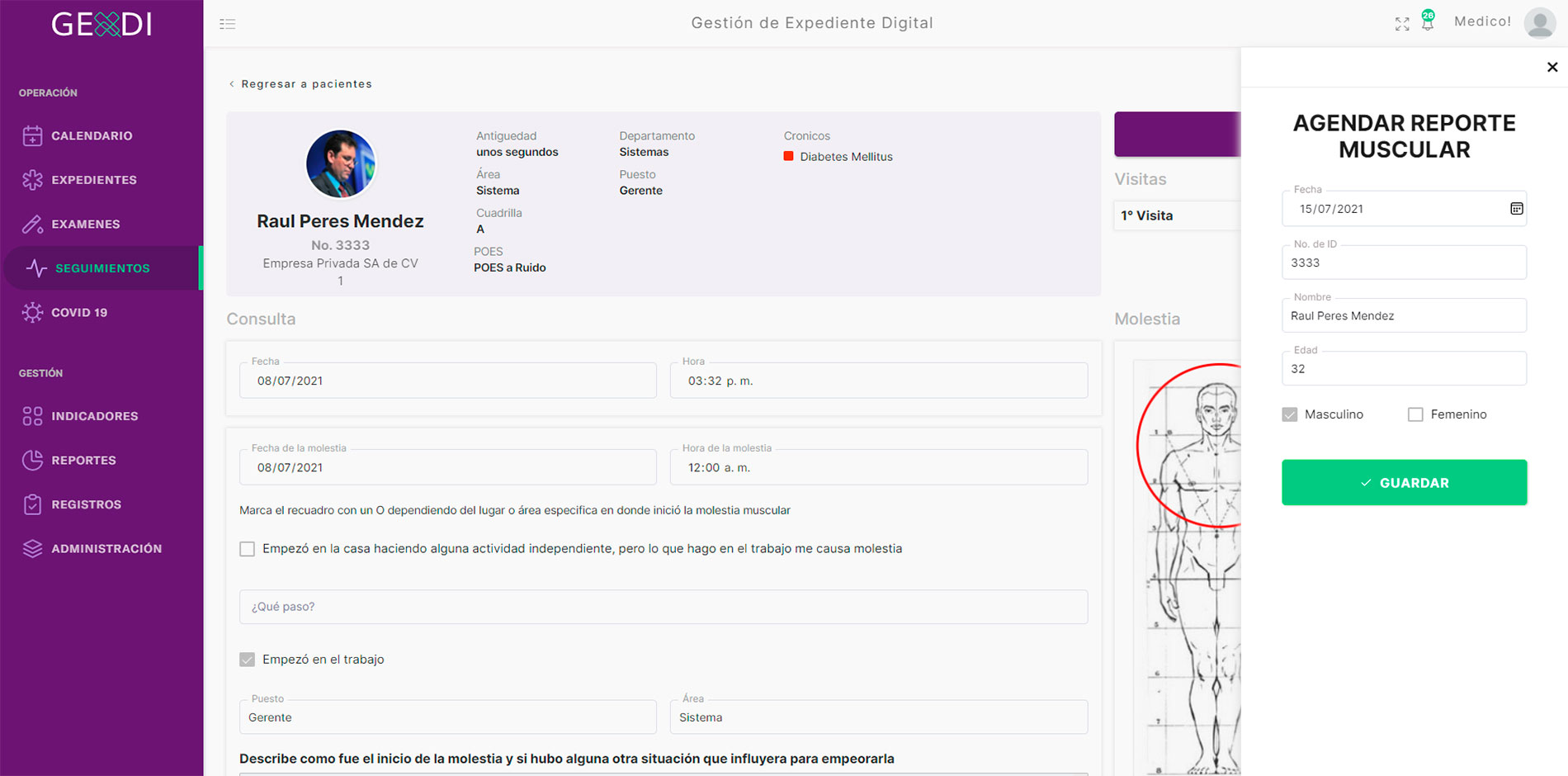Click the Reportes pie chart icon
This screenshot has height=776, width=1568.
[32, 460]
